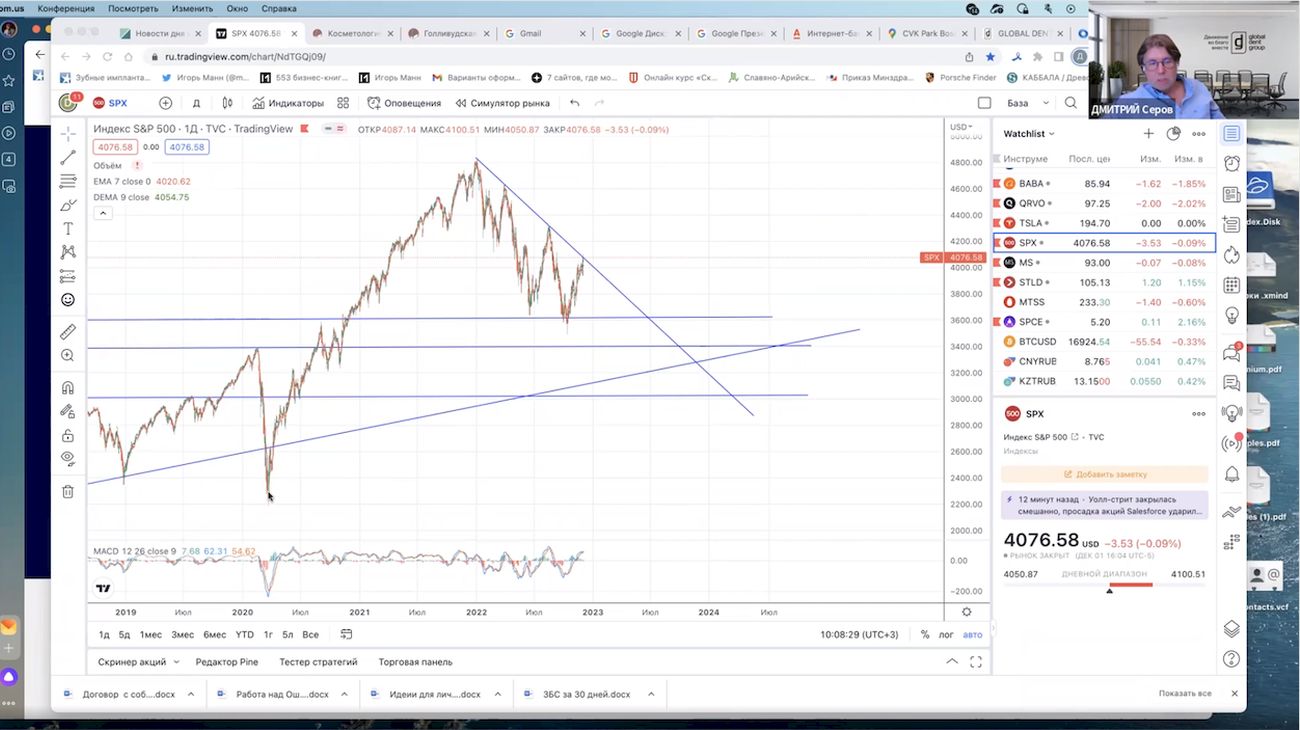The width and height of the screenshot is (1300, 730).
Task: Toggle percent scale mode
Action: [x=925, y=634]
